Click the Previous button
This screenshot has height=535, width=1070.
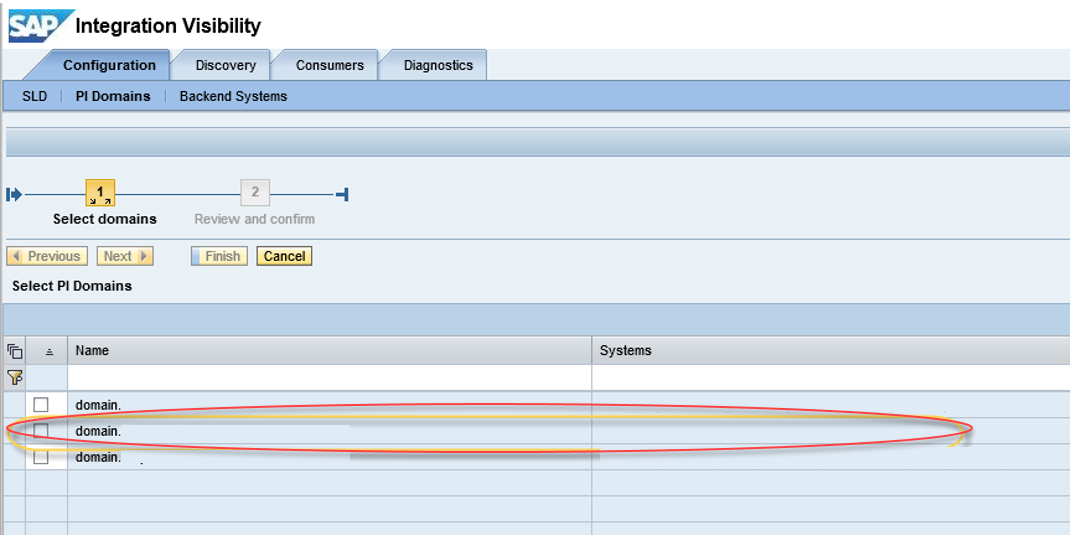(47, 256)
